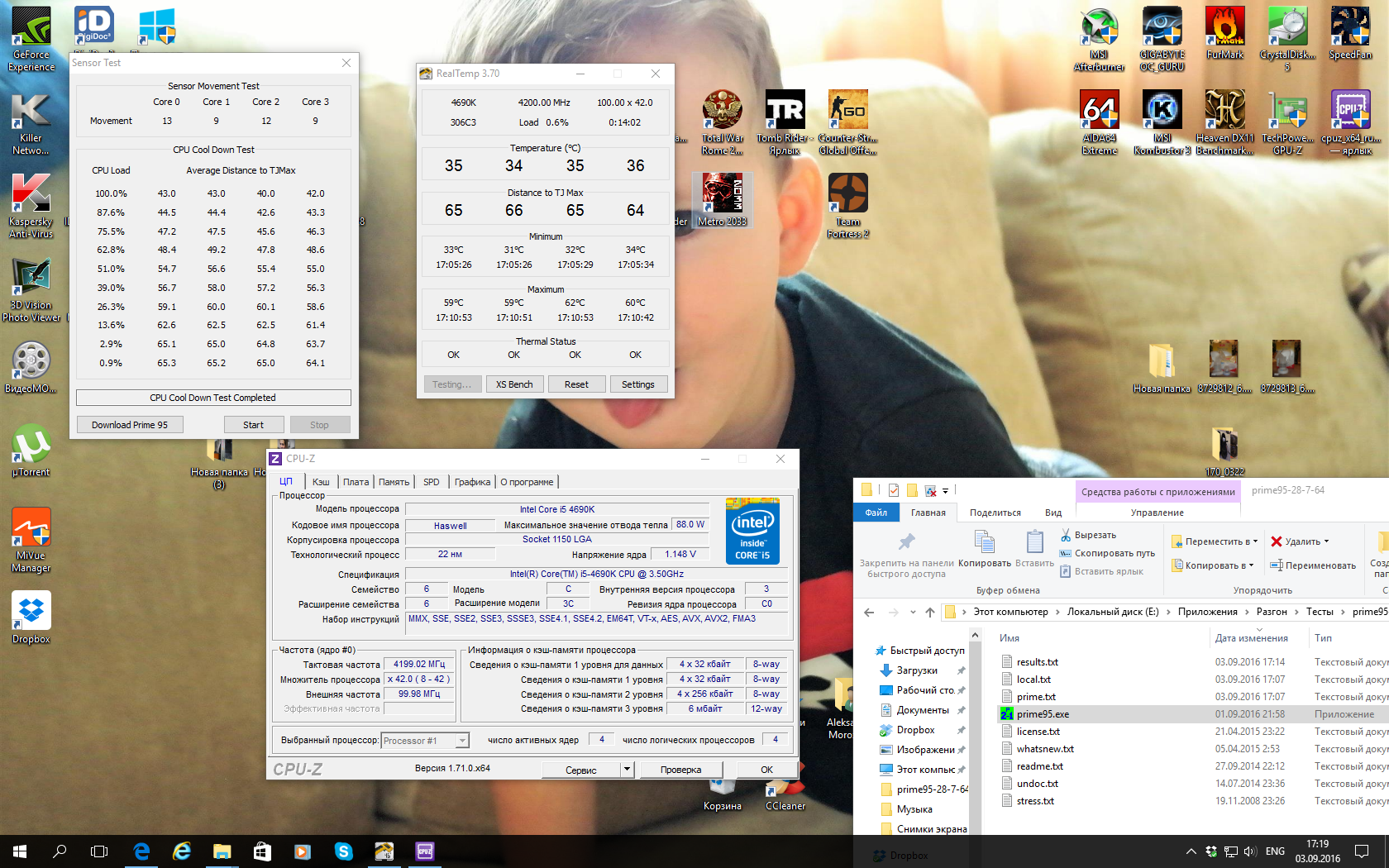Select the MiVue Manager desktop icon

coord(31,540)
